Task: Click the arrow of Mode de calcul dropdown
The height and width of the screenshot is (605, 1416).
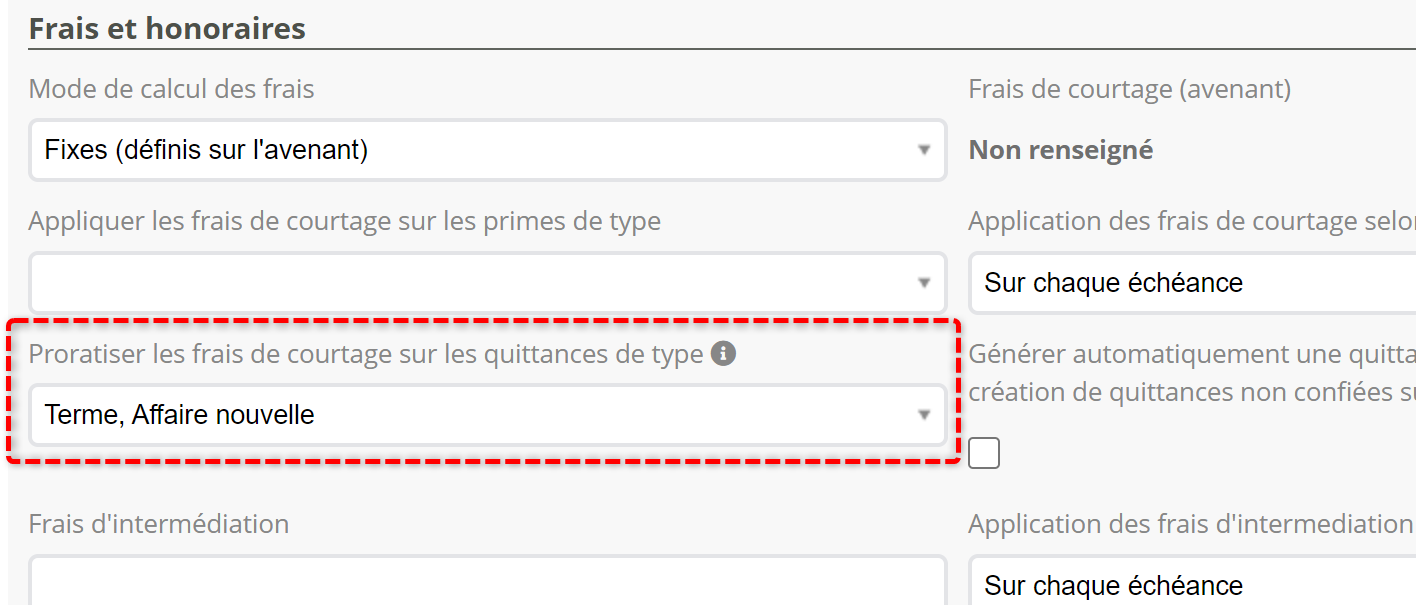Action: tap(924, 151)
